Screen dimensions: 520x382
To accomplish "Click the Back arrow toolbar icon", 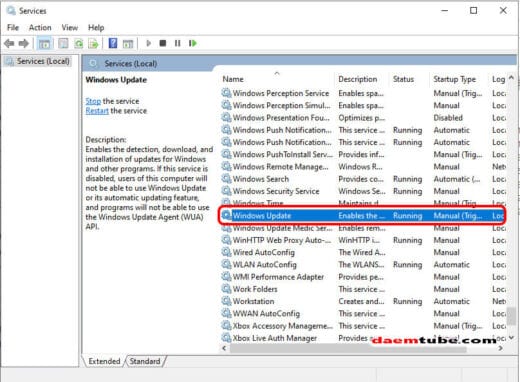I will pyautogui.click(x=9, y=43).
